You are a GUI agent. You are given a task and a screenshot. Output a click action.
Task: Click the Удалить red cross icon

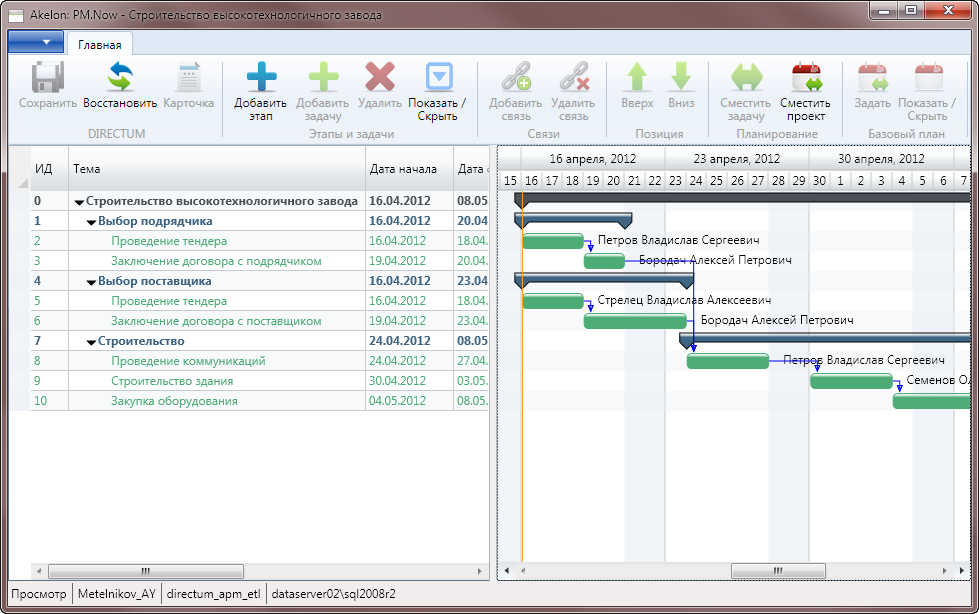tap(380, 77)
